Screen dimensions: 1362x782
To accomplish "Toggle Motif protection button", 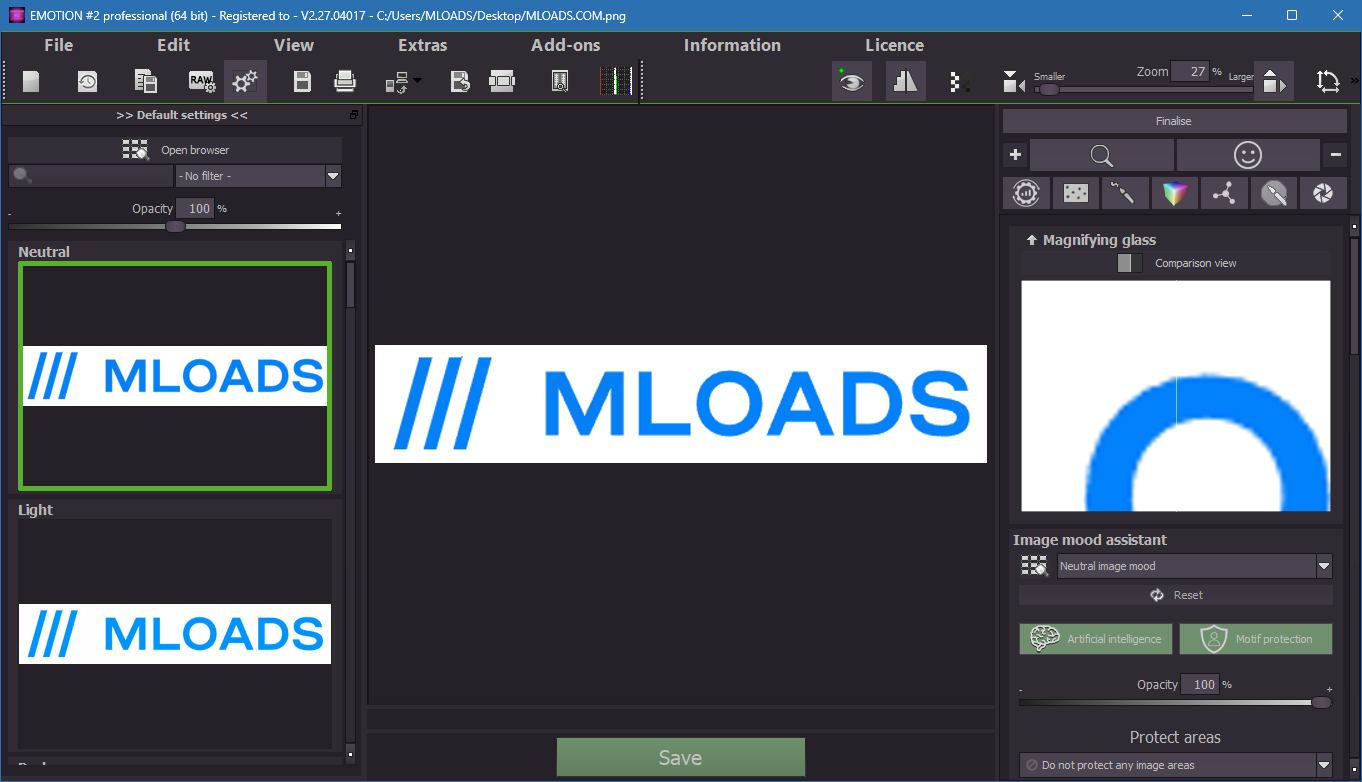I will click(1256, 639).
